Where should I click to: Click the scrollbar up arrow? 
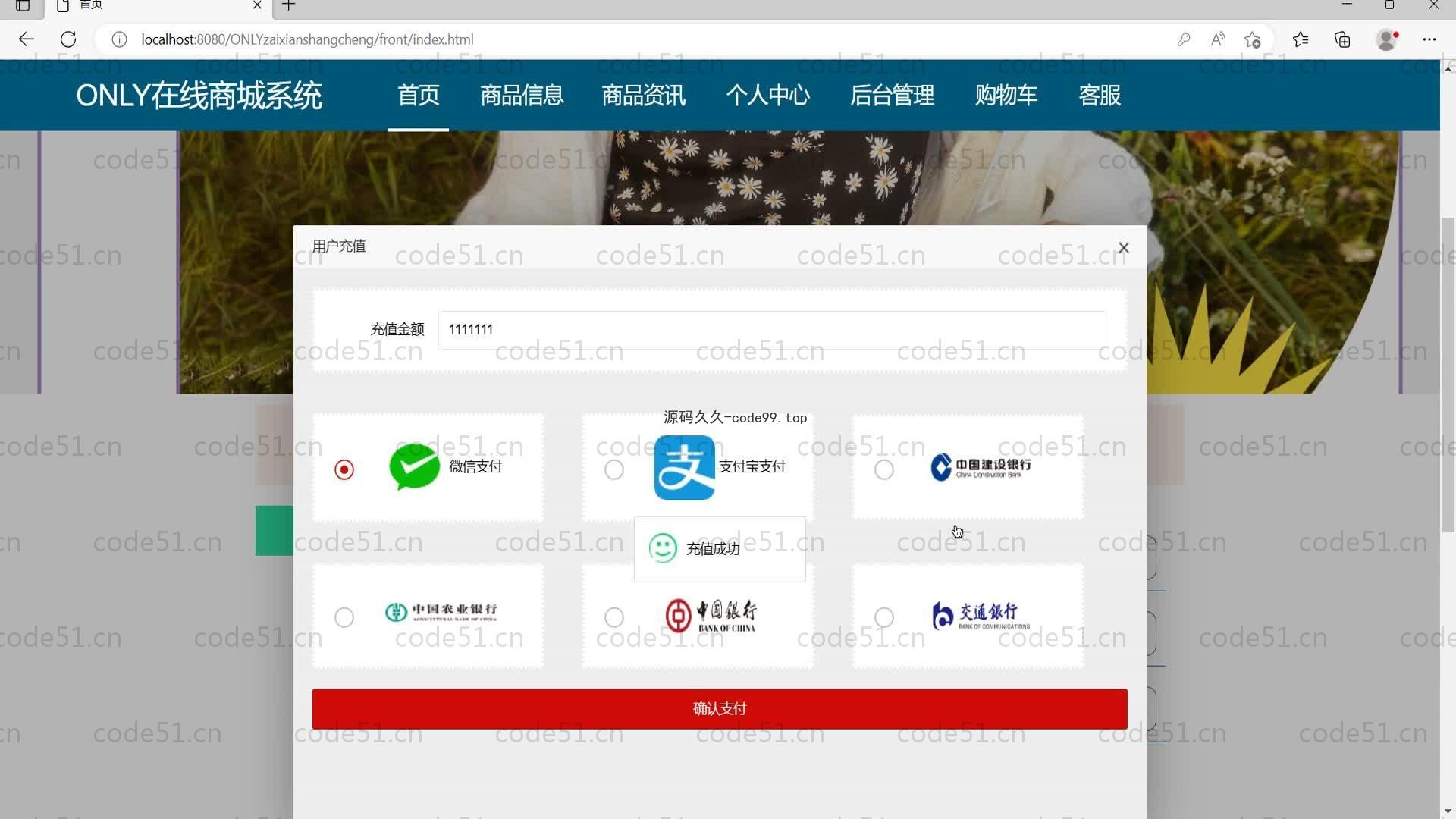[x=1448, y=67]
